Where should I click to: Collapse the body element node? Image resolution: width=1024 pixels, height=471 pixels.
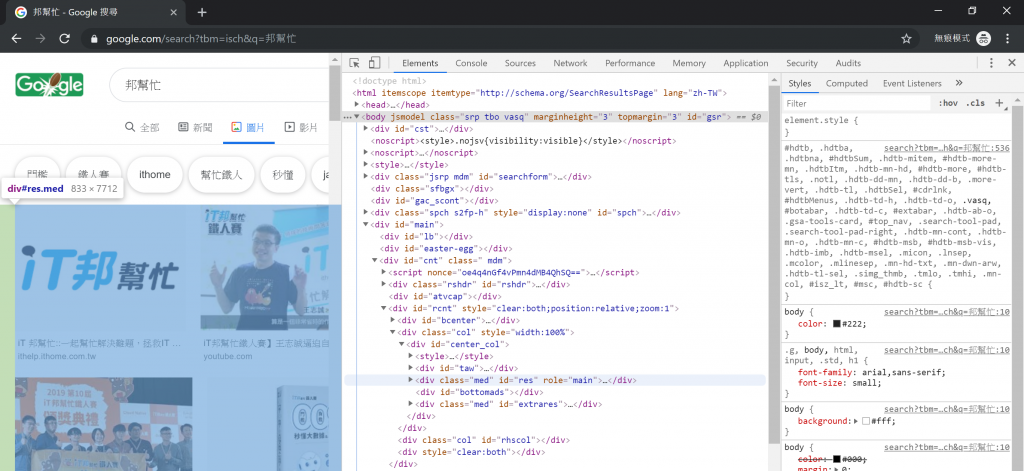coord(357,117)
